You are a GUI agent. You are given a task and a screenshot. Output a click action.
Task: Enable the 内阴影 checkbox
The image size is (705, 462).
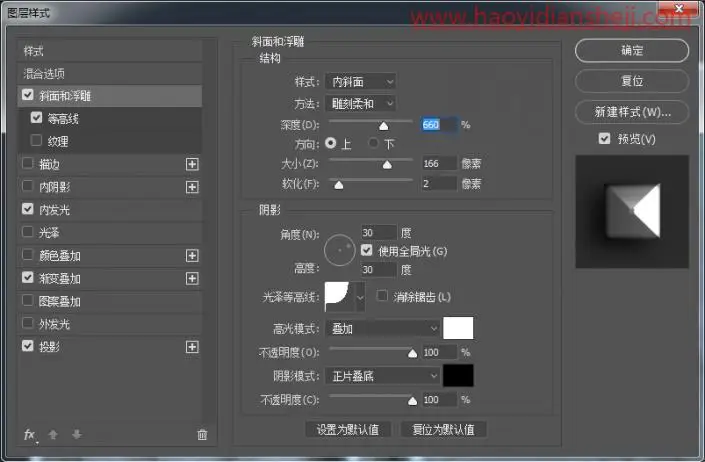pos(27,186)
